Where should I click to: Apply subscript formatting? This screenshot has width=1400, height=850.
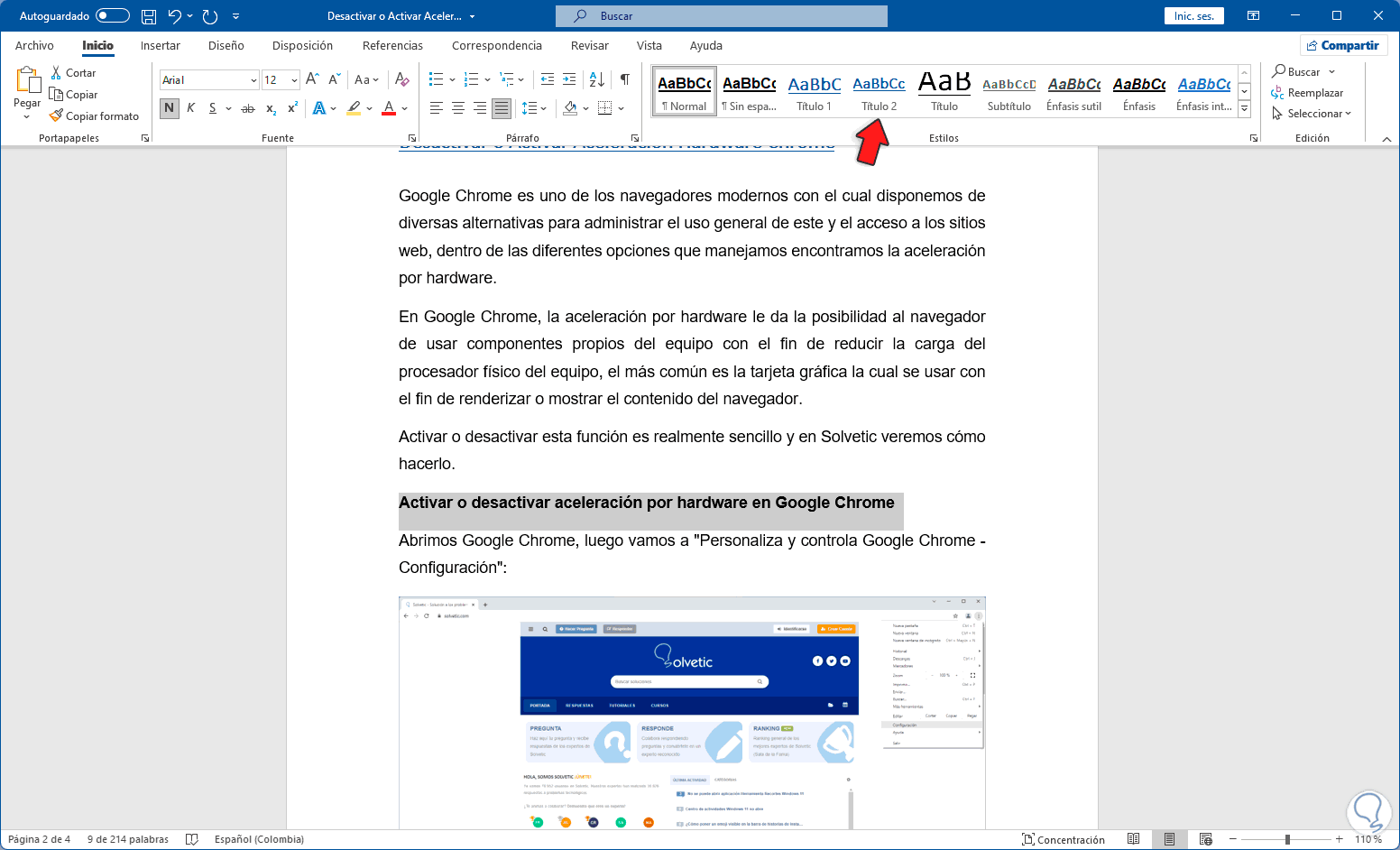[x=271, y=108]
